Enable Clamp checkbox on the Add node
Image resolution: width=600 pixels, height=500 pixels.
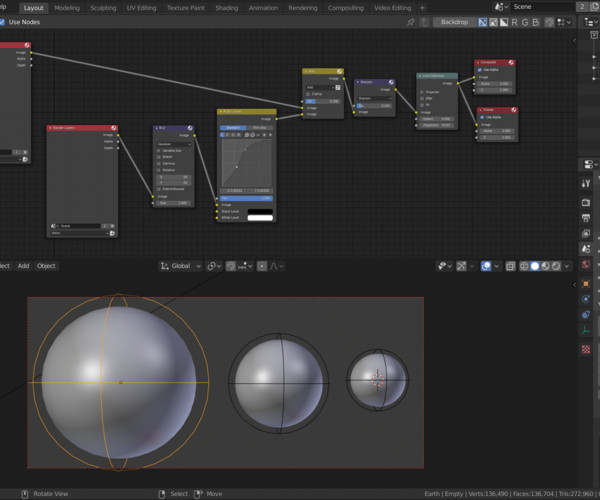tap(308, 94)
